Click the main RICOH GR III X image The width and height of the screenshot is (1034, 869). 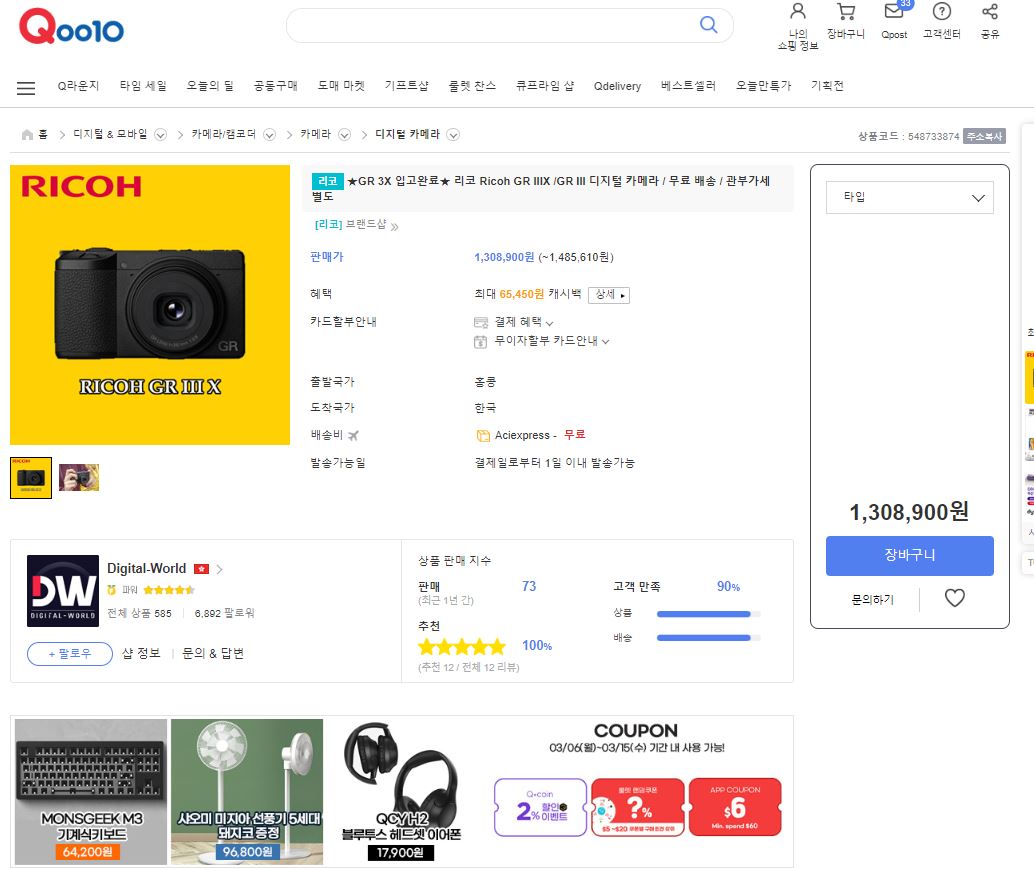coord(150,305)
